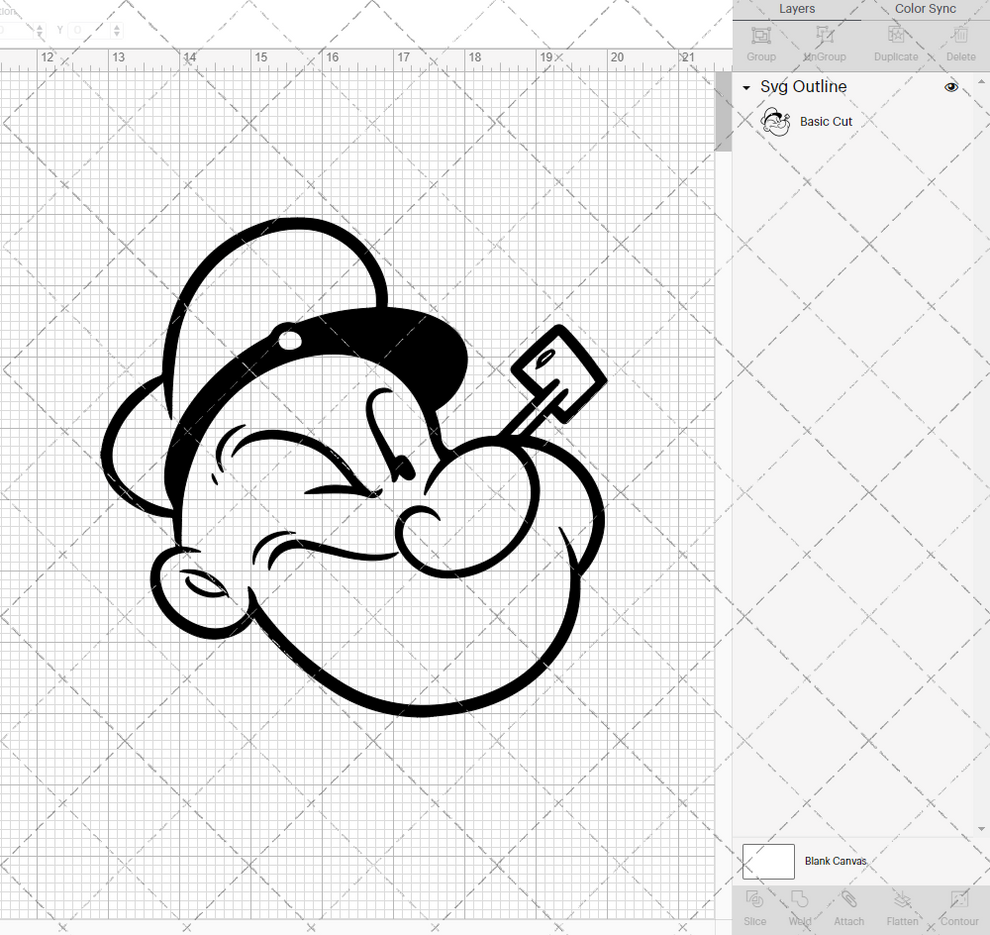
Task: Hide the Svg Outline with the eye icon
Action: pos(951,87)
